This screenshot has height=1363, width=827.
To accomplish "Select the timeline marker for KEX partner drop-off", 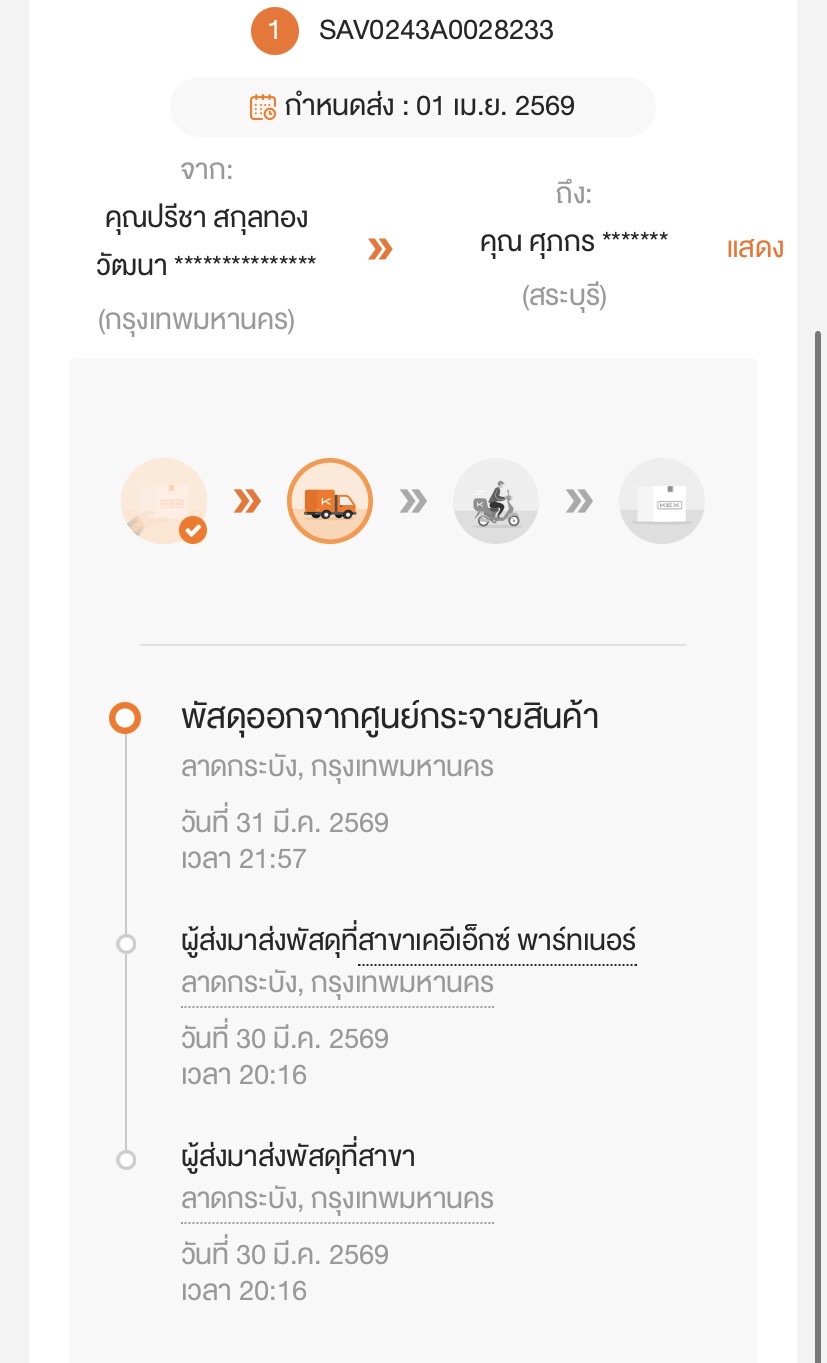I will [x=126, y=943].
